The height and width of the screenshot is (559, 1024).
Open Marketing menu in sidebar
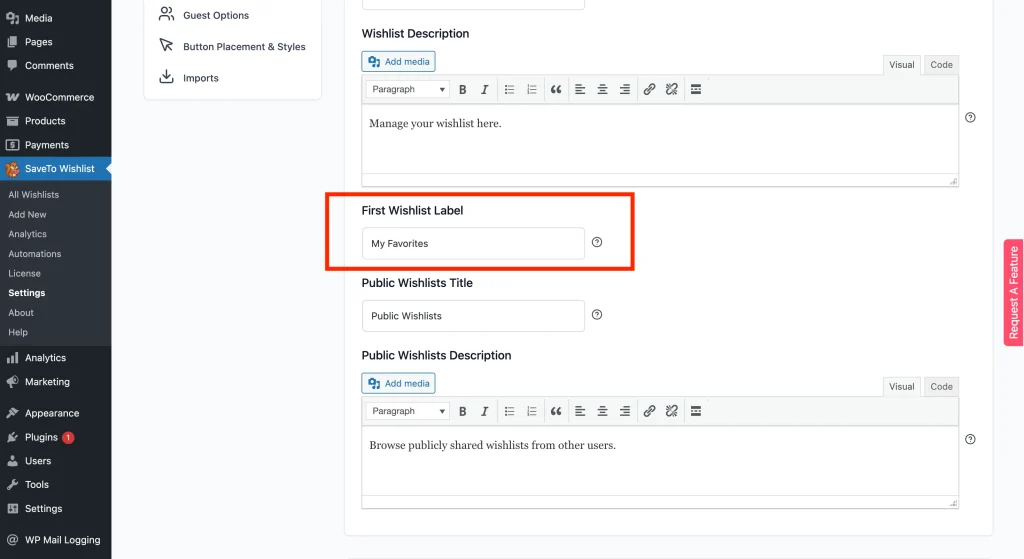(x=56, y=382)
